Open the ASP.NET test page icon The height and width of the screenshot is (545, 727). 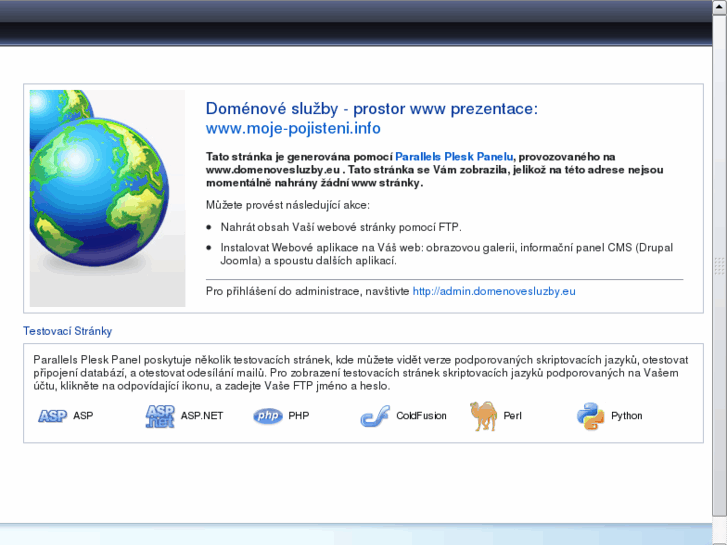coord(160,416)
